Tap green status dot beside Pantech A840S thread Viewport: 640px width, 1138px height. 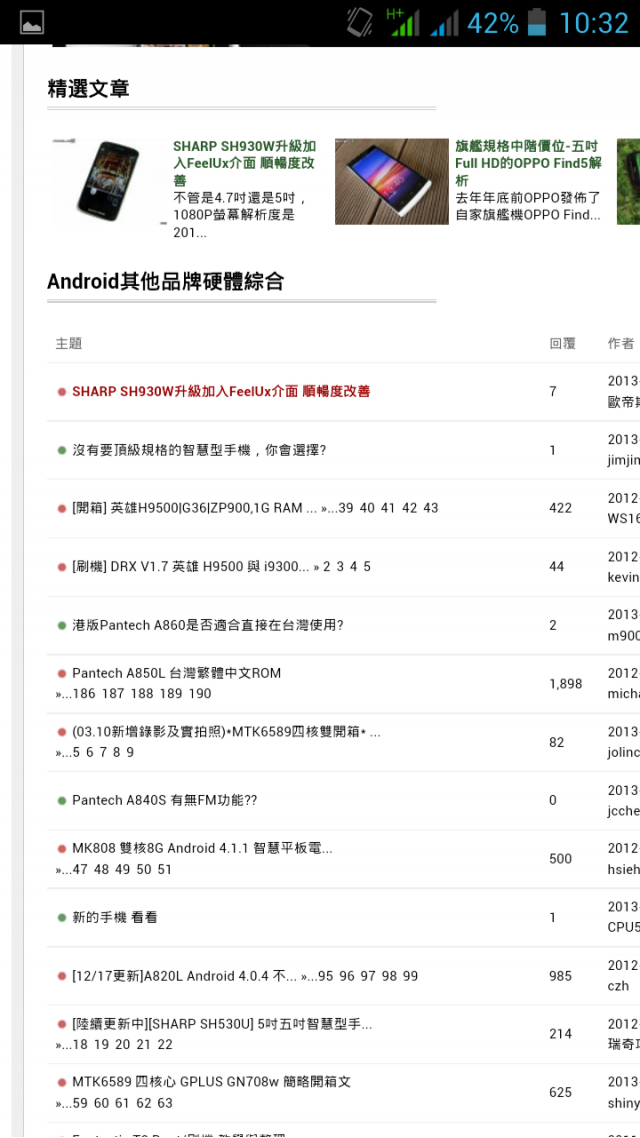coord(62,801)
